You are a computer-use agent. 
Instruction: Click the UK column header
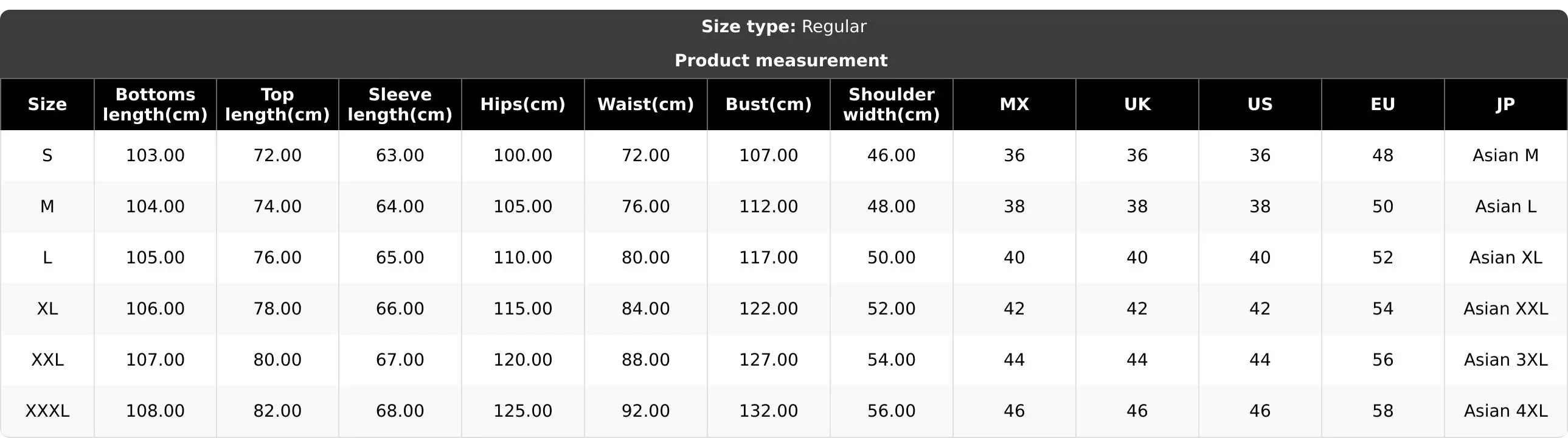1137,104
